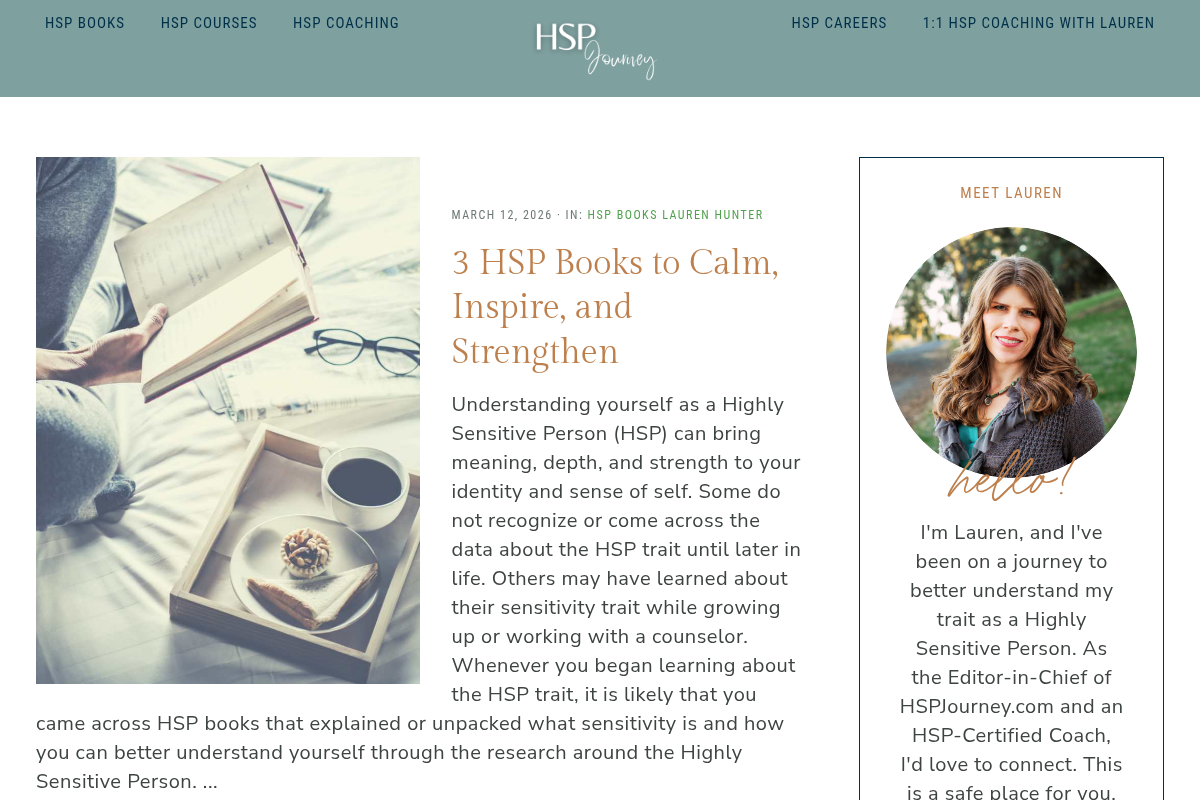Screen dimensions: 1200x800
Task: Click the ellipsis ending the post excerpt
Action: point(210,782)
